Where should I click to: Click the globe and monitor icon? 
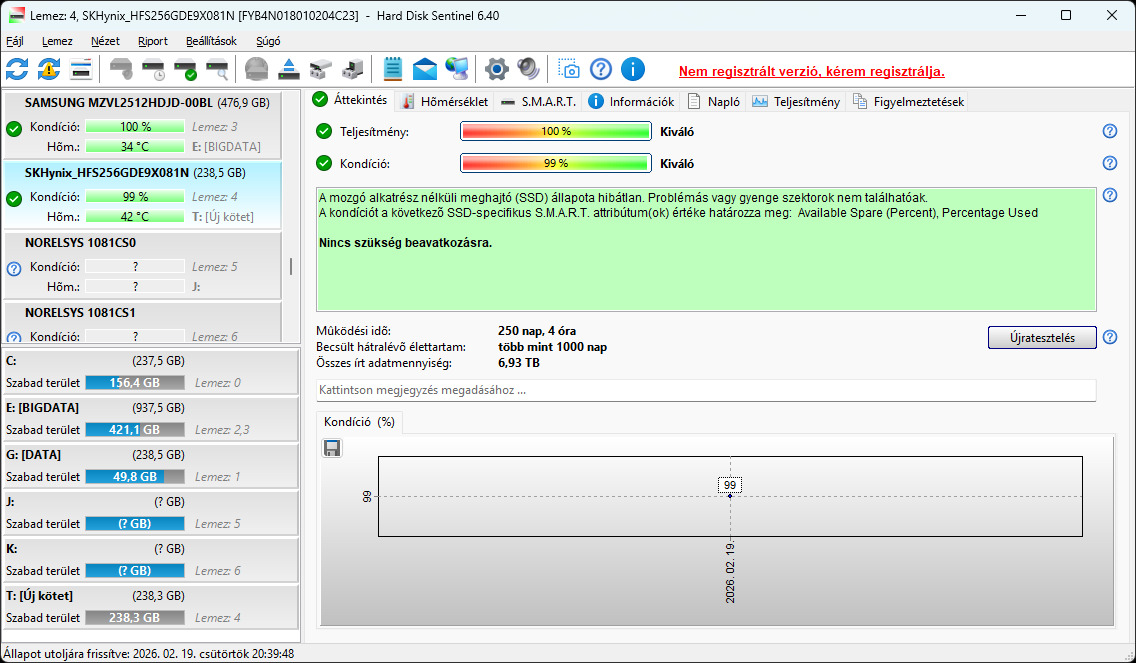click(x=457, y=70)
